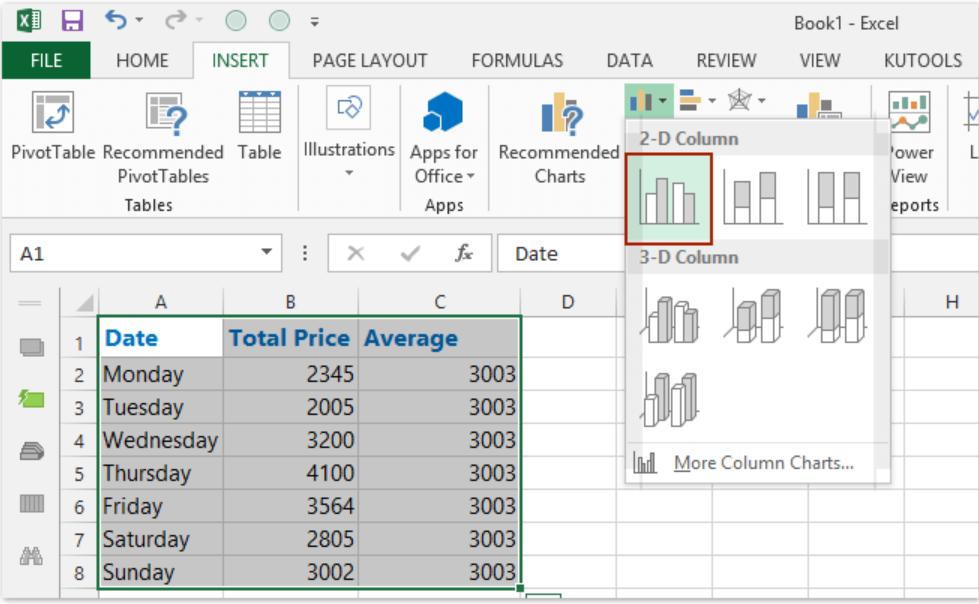Click Recommended Charts

556,136
